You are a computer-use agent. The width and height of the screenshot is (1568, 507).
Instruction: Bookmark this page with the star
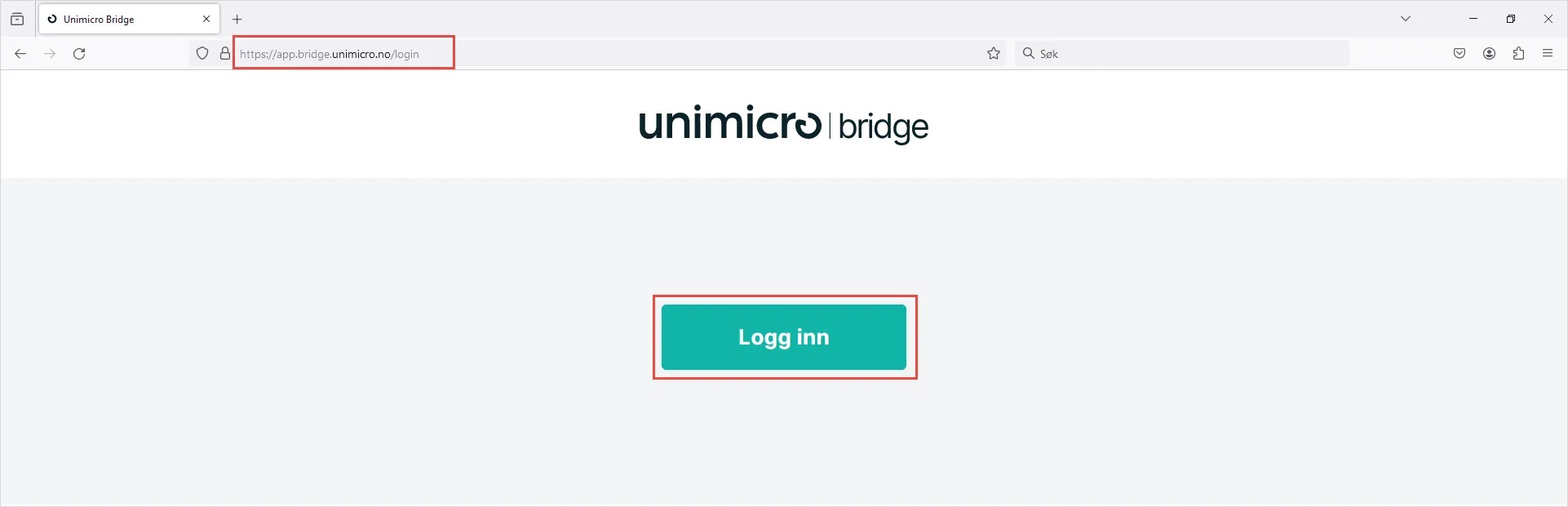pyautogui.click(x=993, y=54)
